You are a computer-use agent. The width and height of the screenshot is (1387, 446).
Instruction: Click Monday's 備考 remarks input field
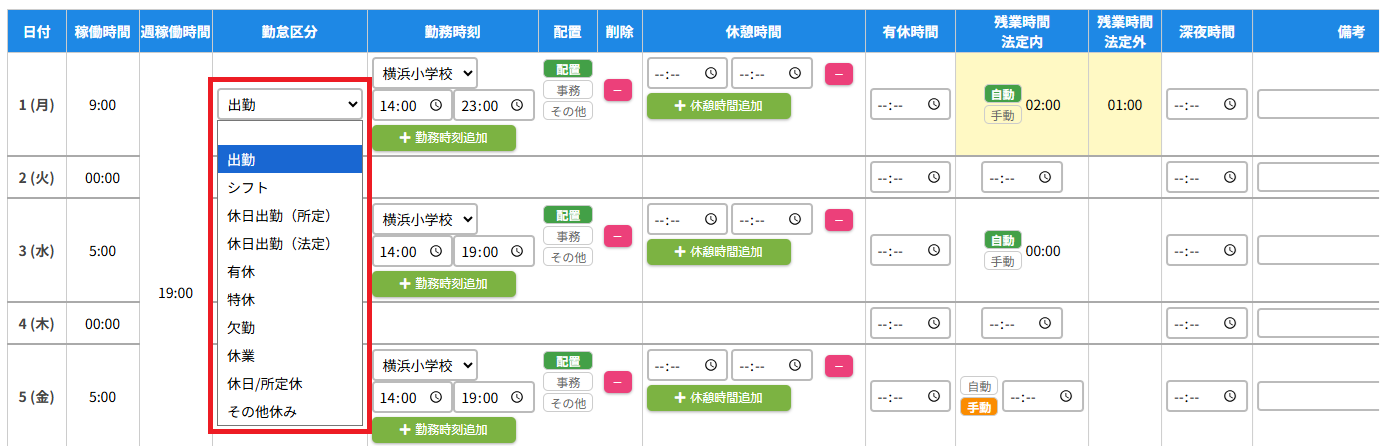point(1322,105)
